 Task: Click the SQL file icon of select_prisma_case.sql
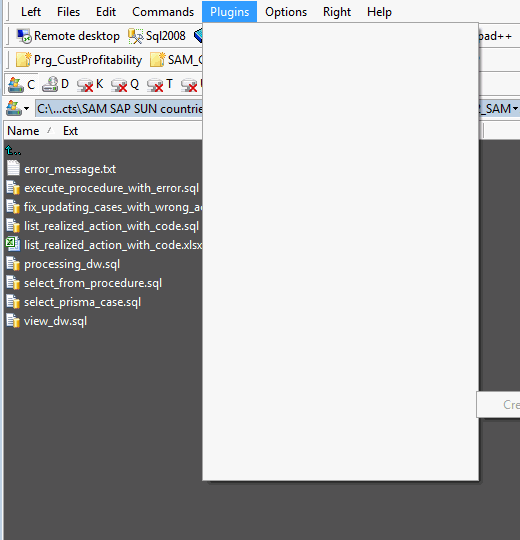[x=13, y=302]
